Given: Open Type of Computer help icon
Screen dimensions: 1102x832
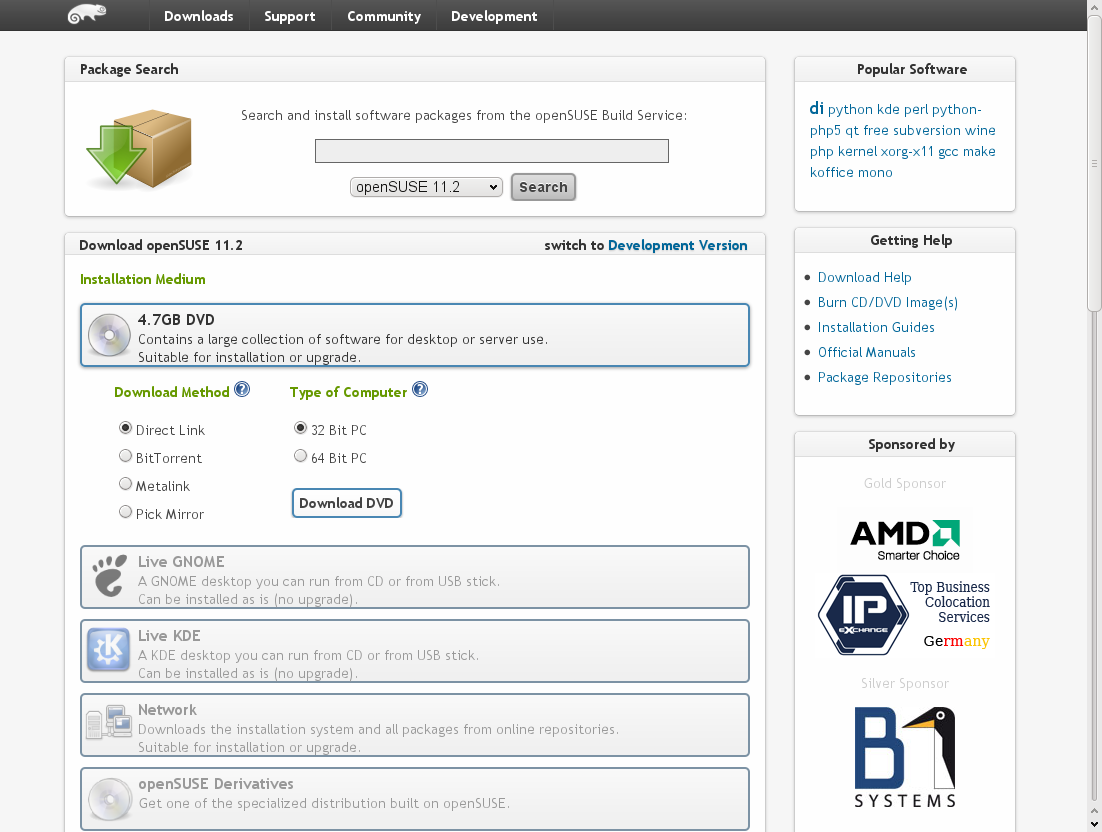Looking at the screenshot, I should coord(420,390).
